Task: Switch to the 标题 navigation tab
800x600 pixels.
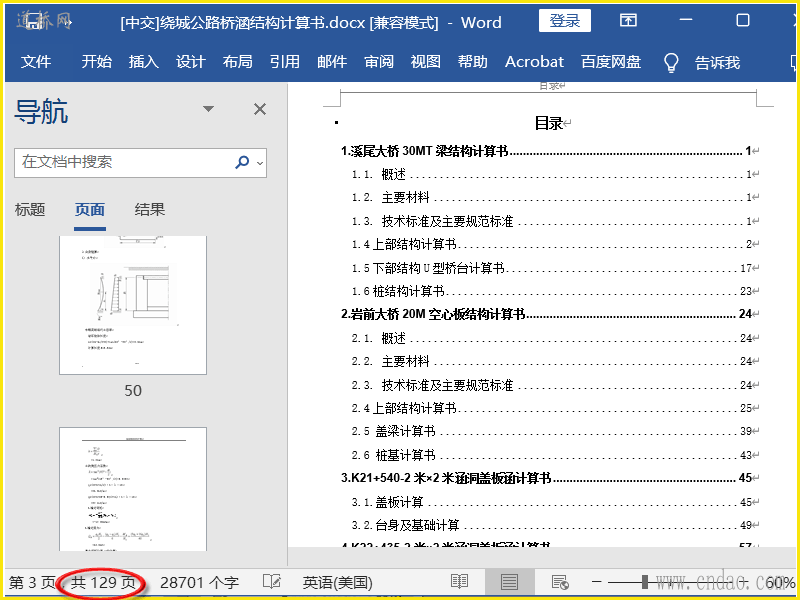Action: tap(30, 210)
